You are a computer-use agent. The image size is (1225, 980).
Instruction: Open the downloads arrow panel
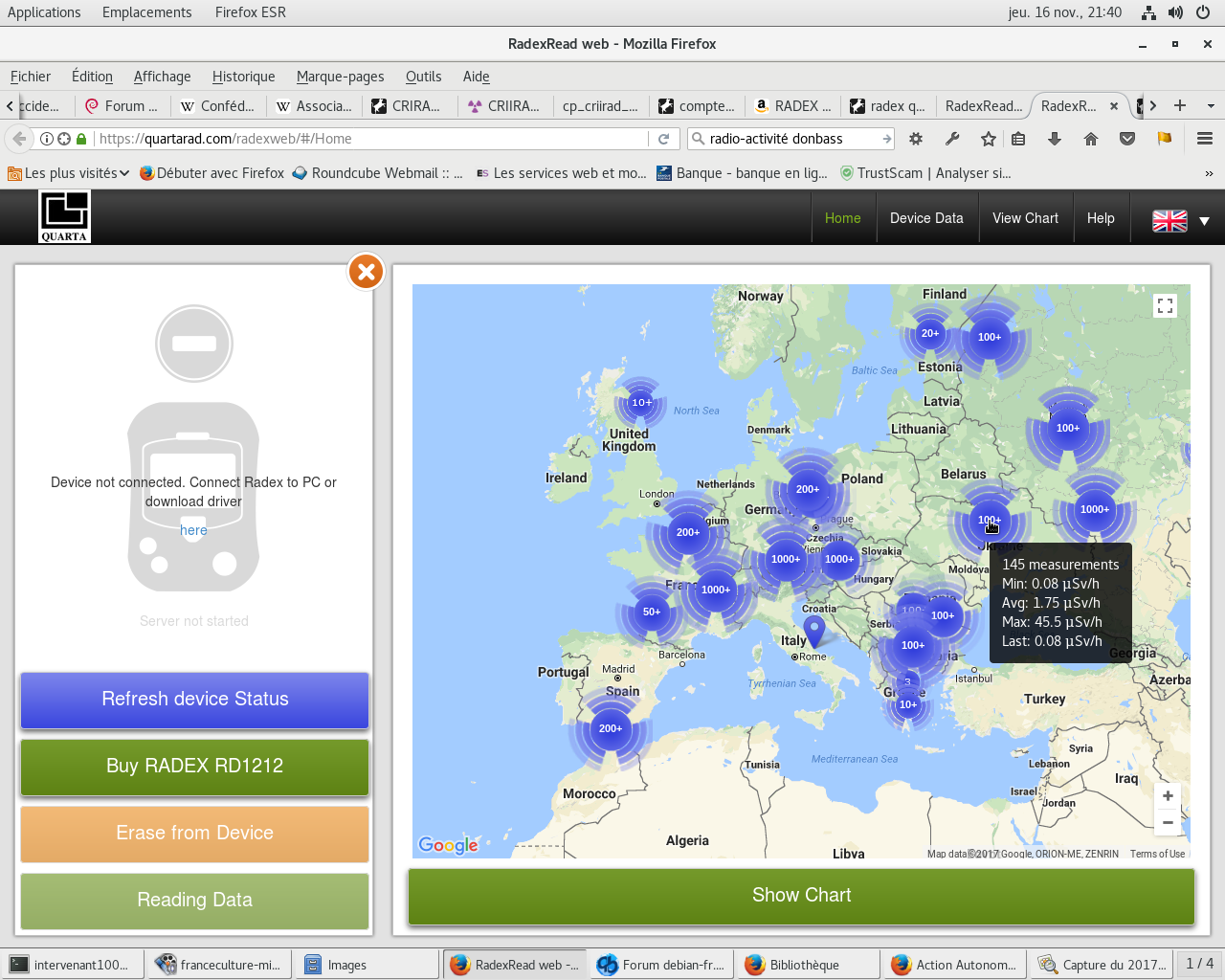click(1055, 139)
